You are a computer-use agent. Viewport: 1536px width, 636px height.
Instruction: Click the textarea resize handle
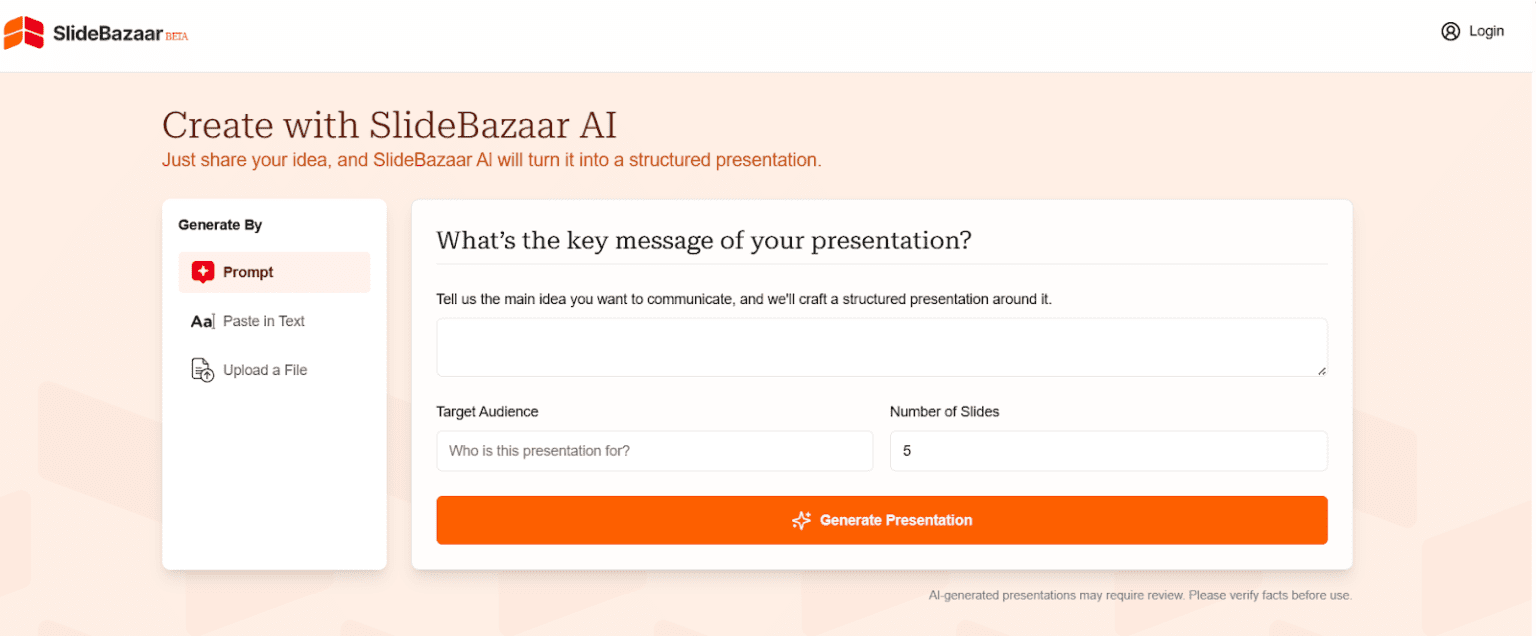click(x=1322, y=372)
